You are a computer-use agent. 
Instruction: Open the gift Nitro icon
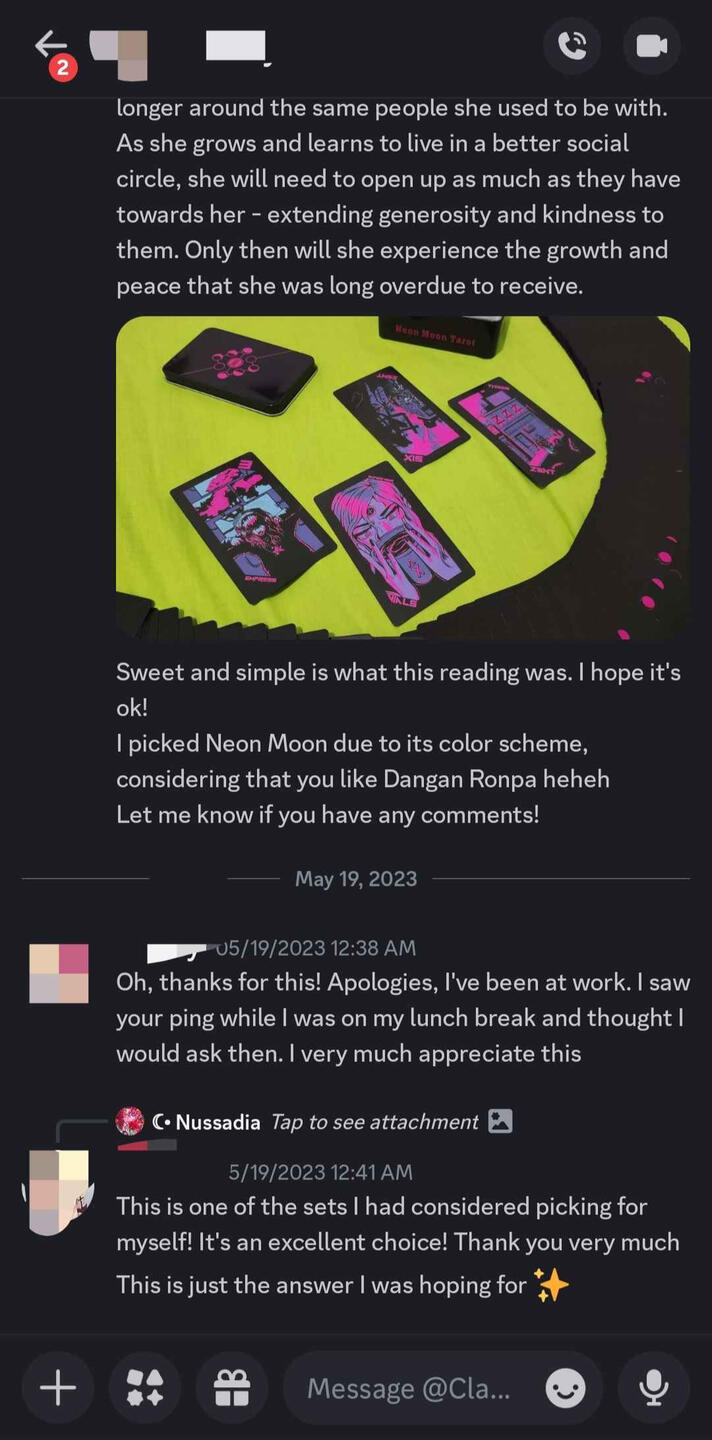pyautogui.click(x=232, y=1388)
